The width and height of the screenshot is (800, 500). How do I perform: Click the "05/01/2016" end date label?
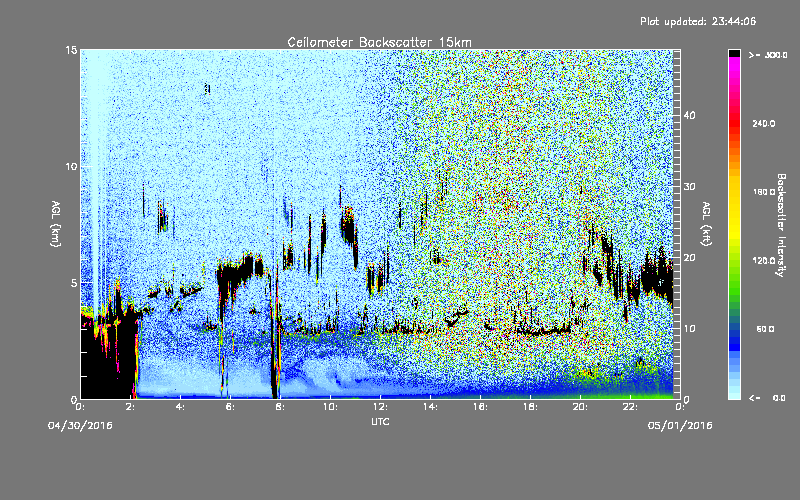tap(680, 426)
